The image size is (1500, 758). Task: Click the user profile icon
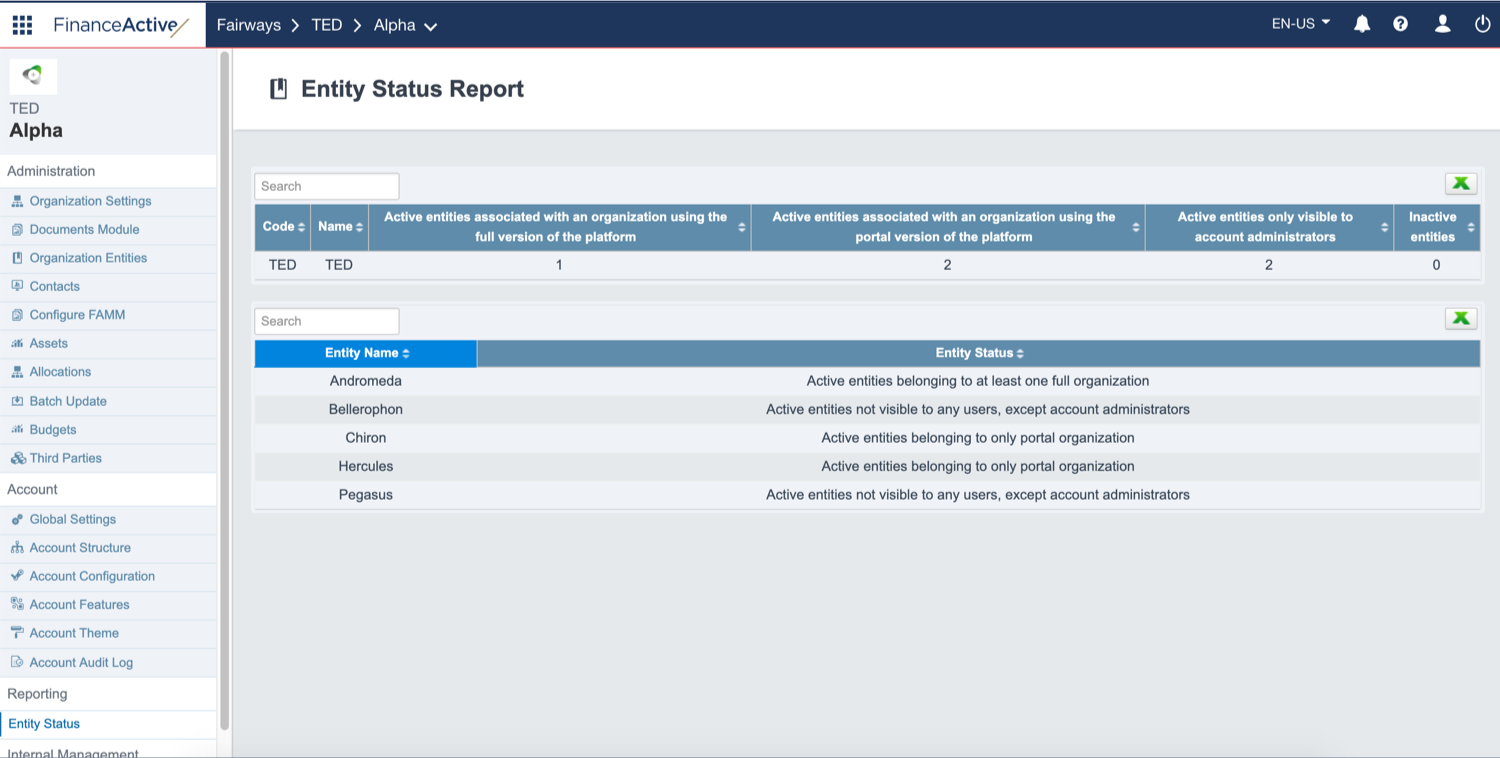(x=1442, y=23)
